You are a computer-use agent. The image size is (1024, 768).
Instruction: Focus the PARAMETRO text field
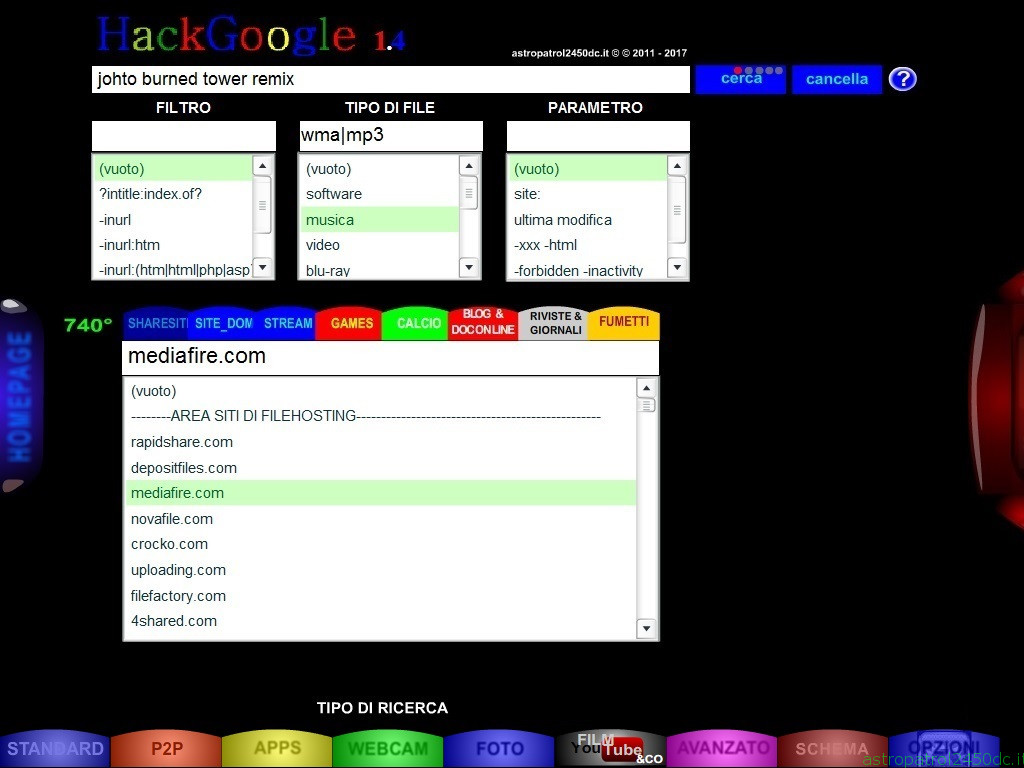(x=598, y=136)
